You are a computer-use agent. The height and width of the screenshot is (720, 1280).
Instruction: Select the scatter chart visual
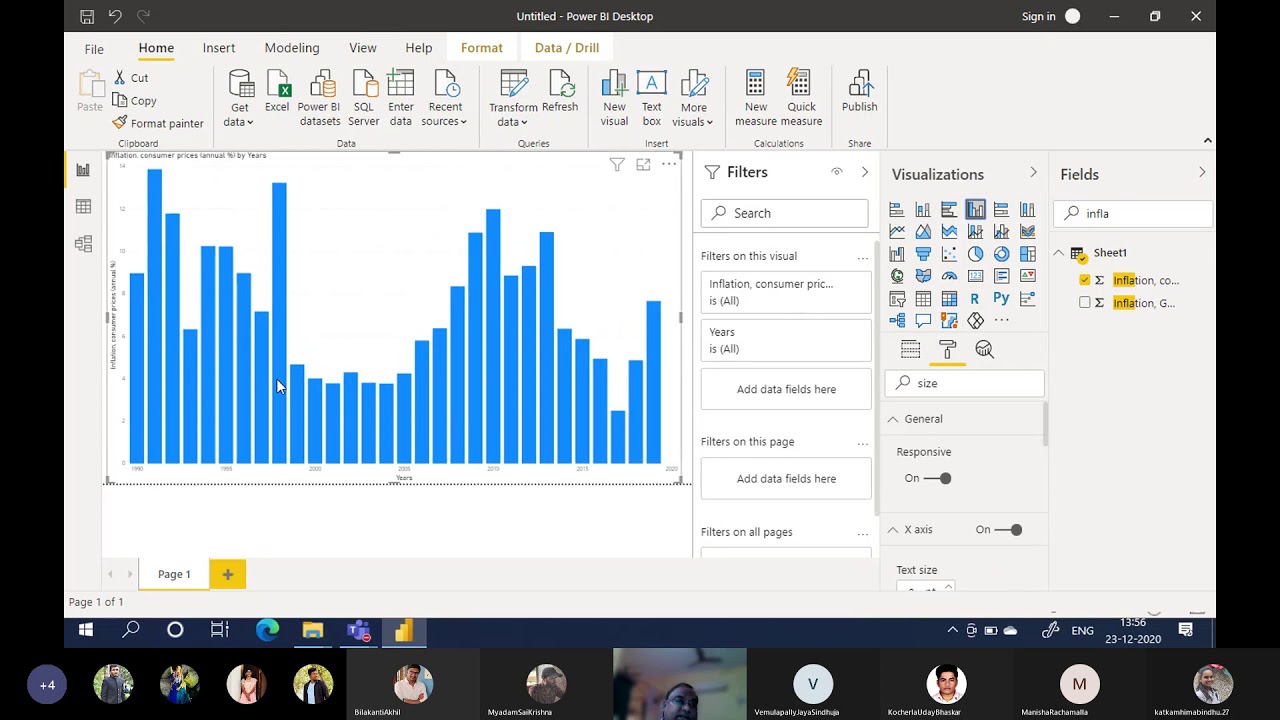949,254
